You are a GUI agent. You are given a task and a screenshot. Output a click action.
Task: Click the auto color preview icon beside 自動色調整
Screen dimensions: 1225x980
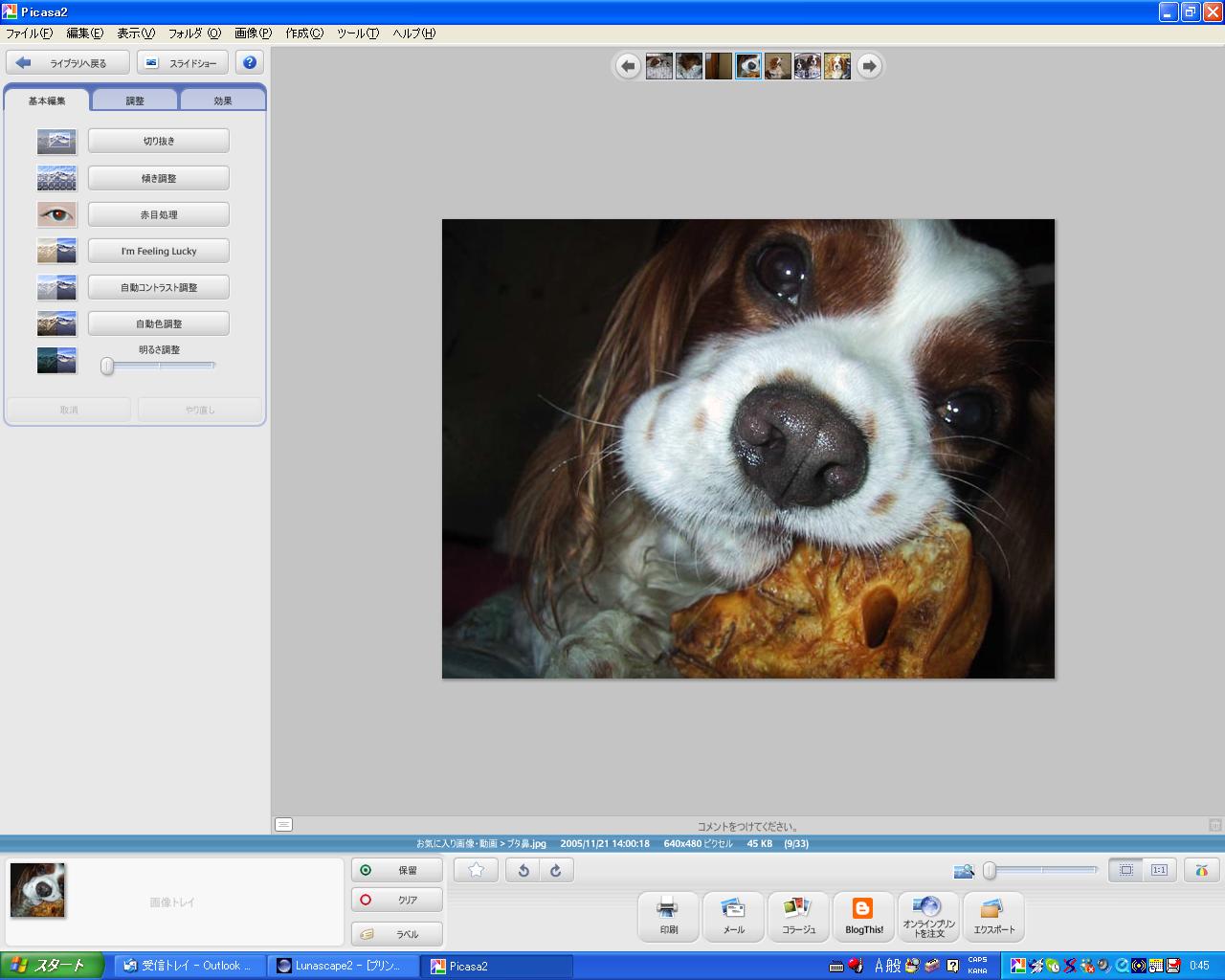[x=56, y=323]
